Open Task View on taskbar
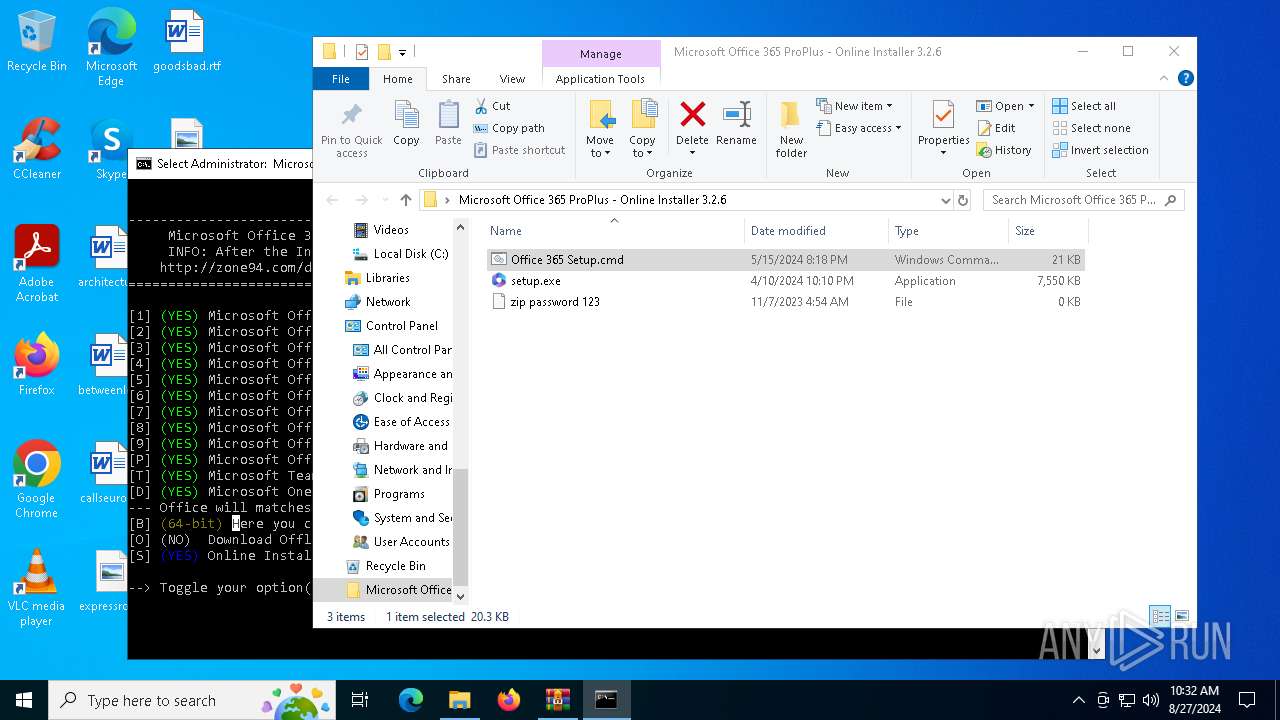The image size is (1280, 720). (360, 700)
